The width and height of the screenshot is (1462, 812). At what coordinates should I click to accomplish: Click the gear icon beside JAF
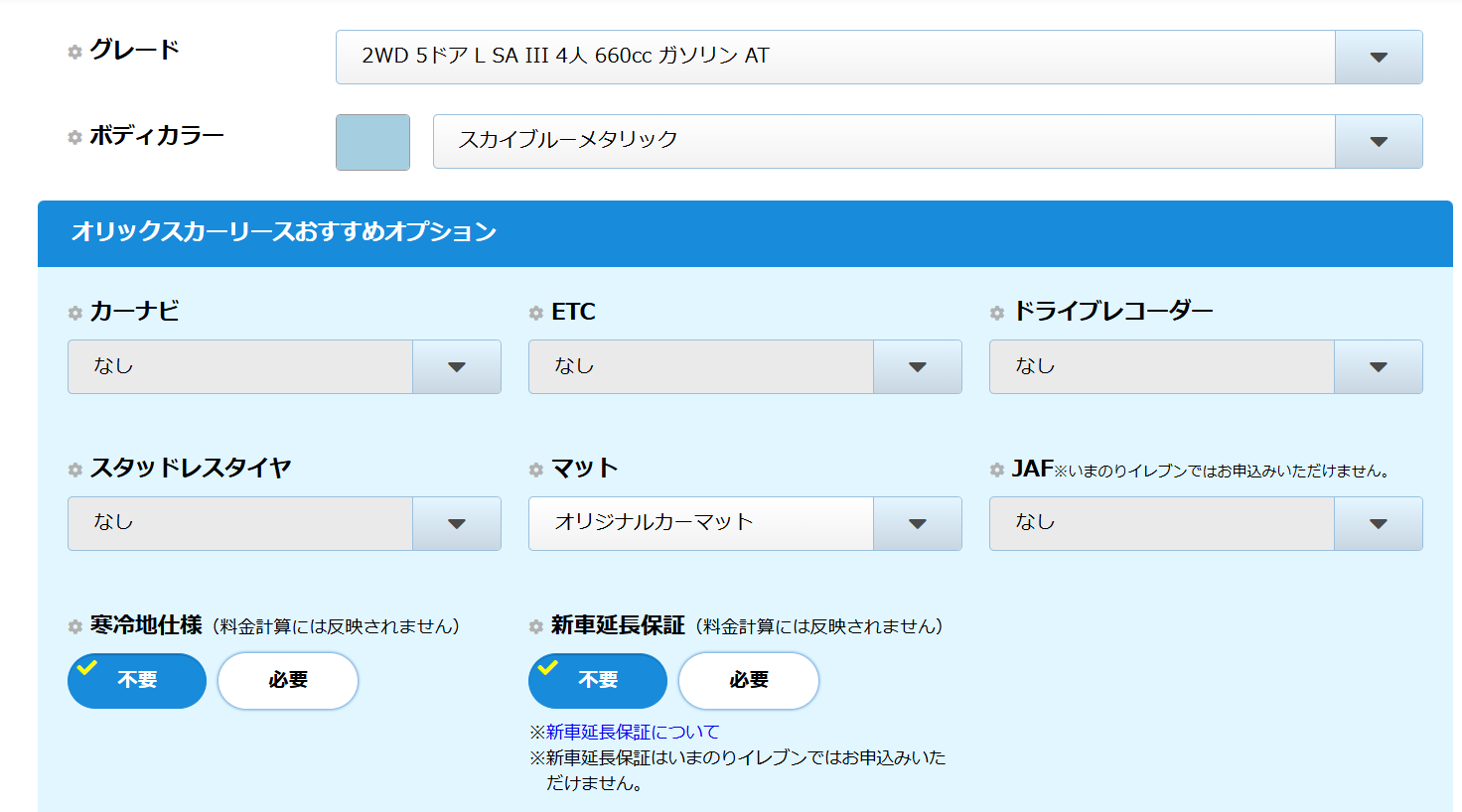(x=997, y=470)
